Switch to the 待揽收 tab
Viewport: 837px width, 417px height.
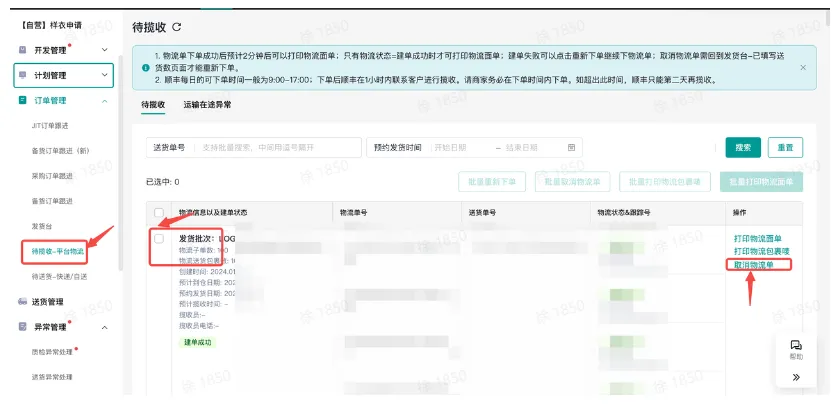tap(153, 105)
